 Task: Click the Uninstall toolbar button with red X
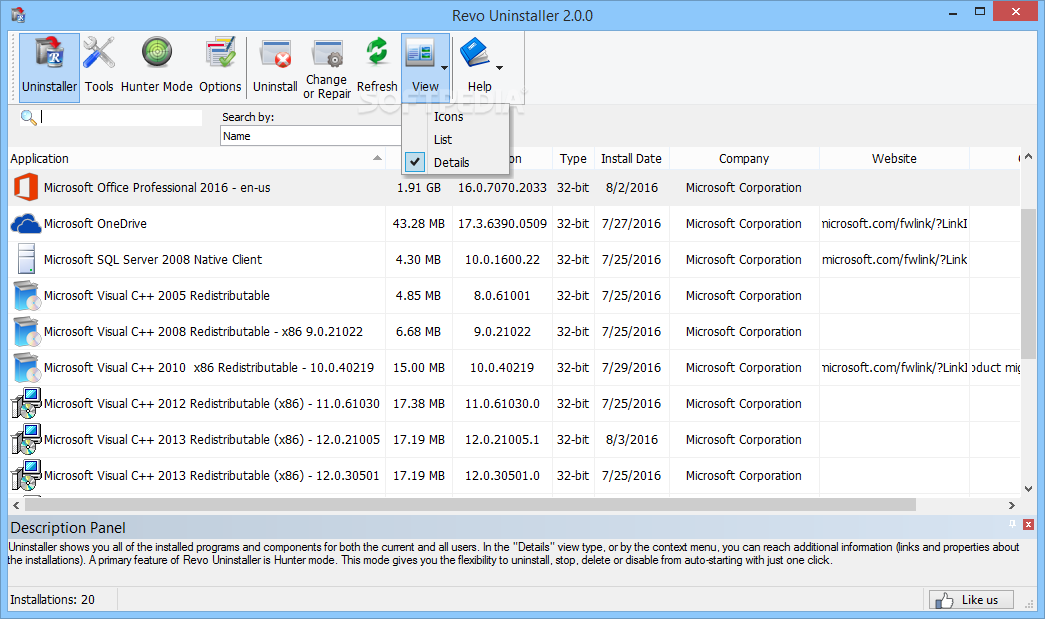275,67
